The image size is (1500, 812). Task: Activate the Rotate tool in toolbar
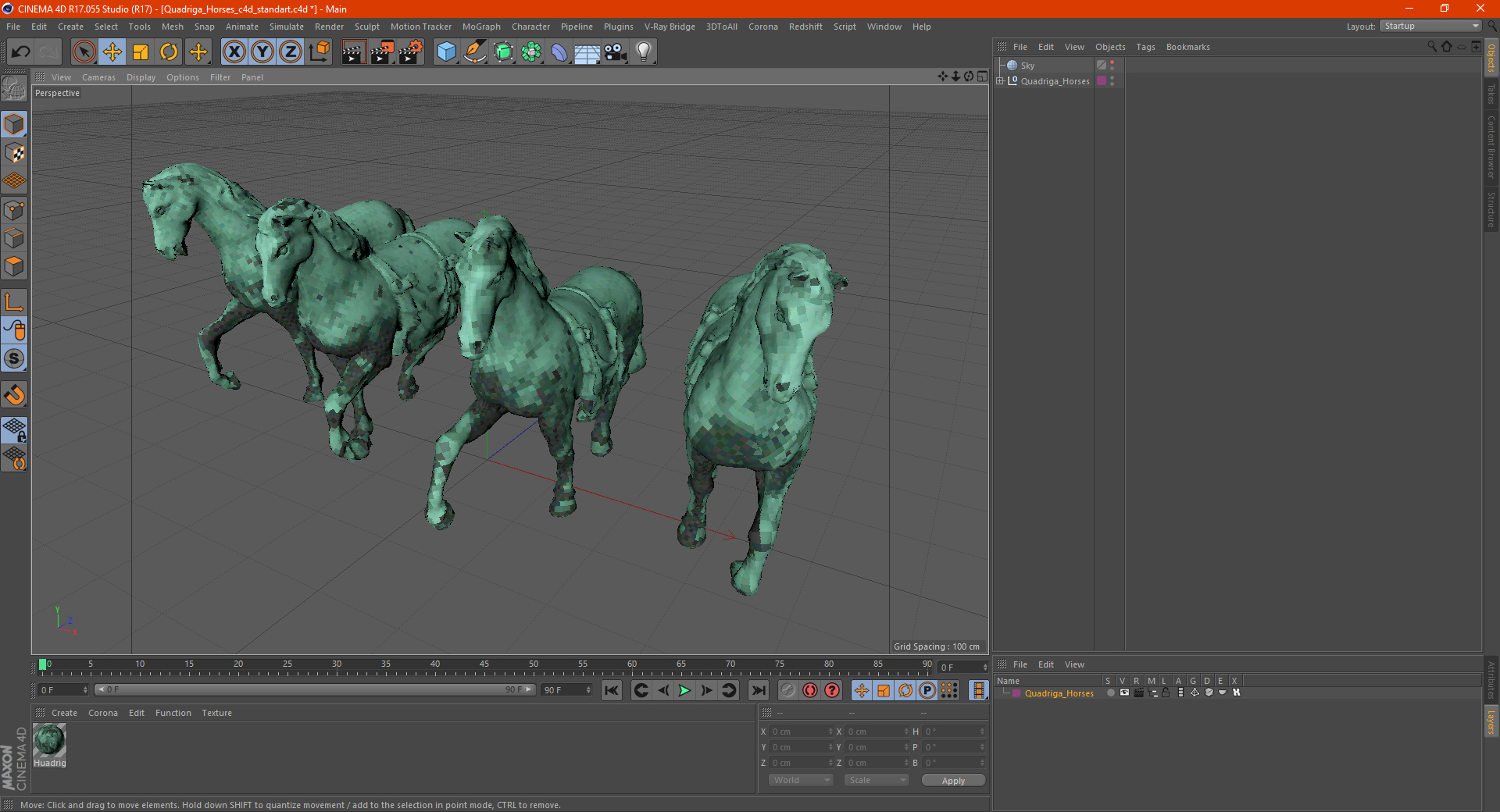point(169,52)
